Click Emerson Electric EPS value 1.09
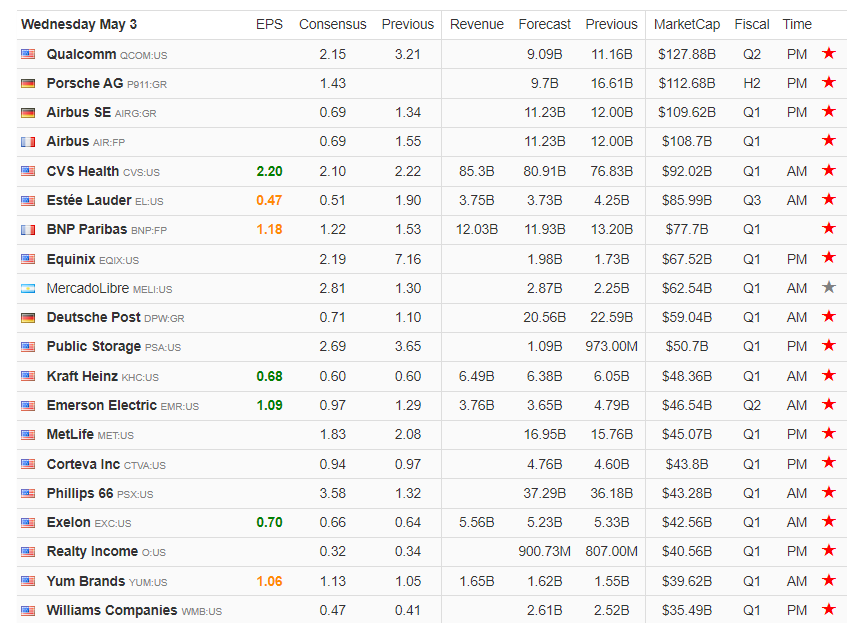847x623 pixels. tap(270, 405)
